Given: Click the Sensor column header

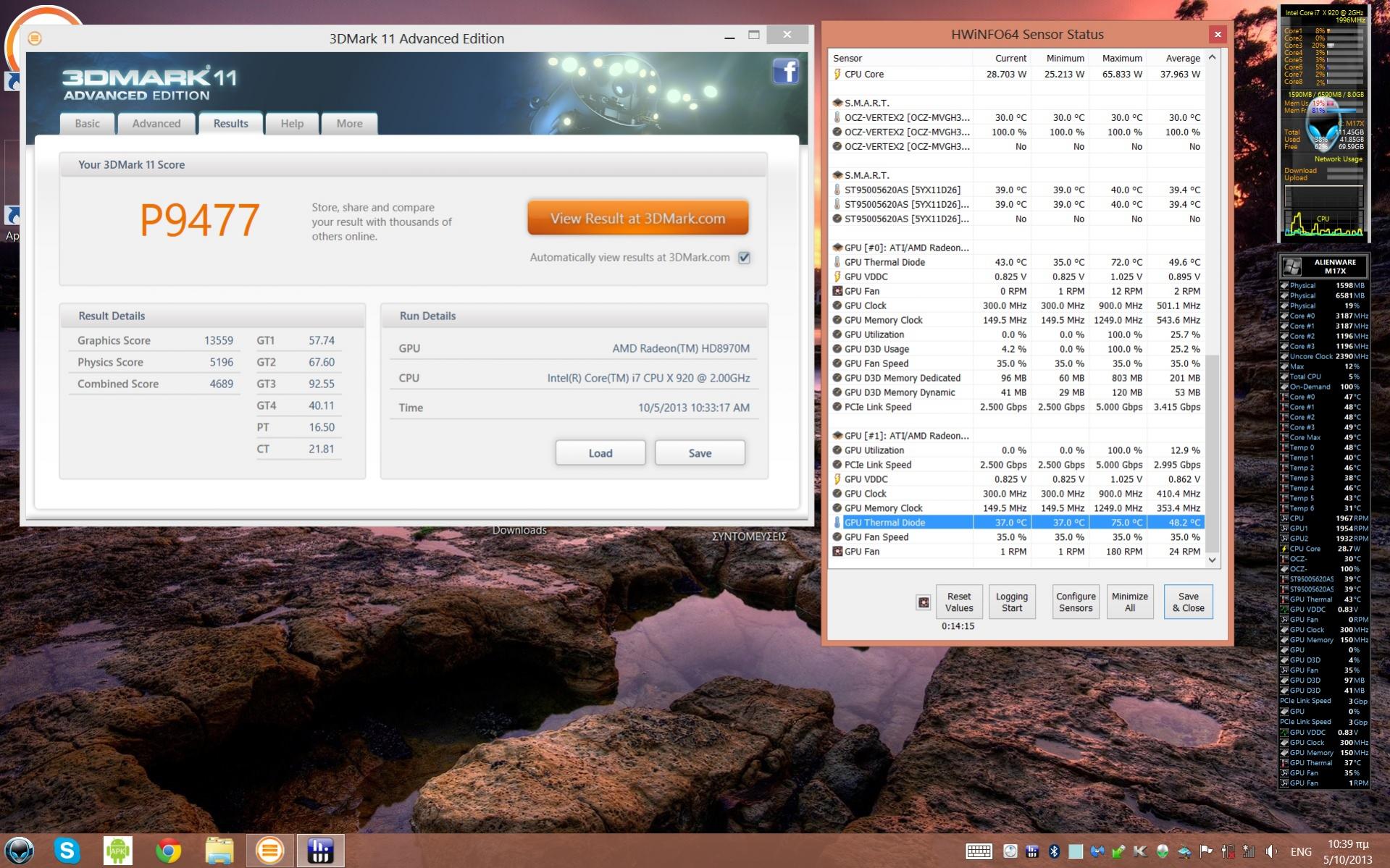Looking at the screenshot, I should coord(900,58).
